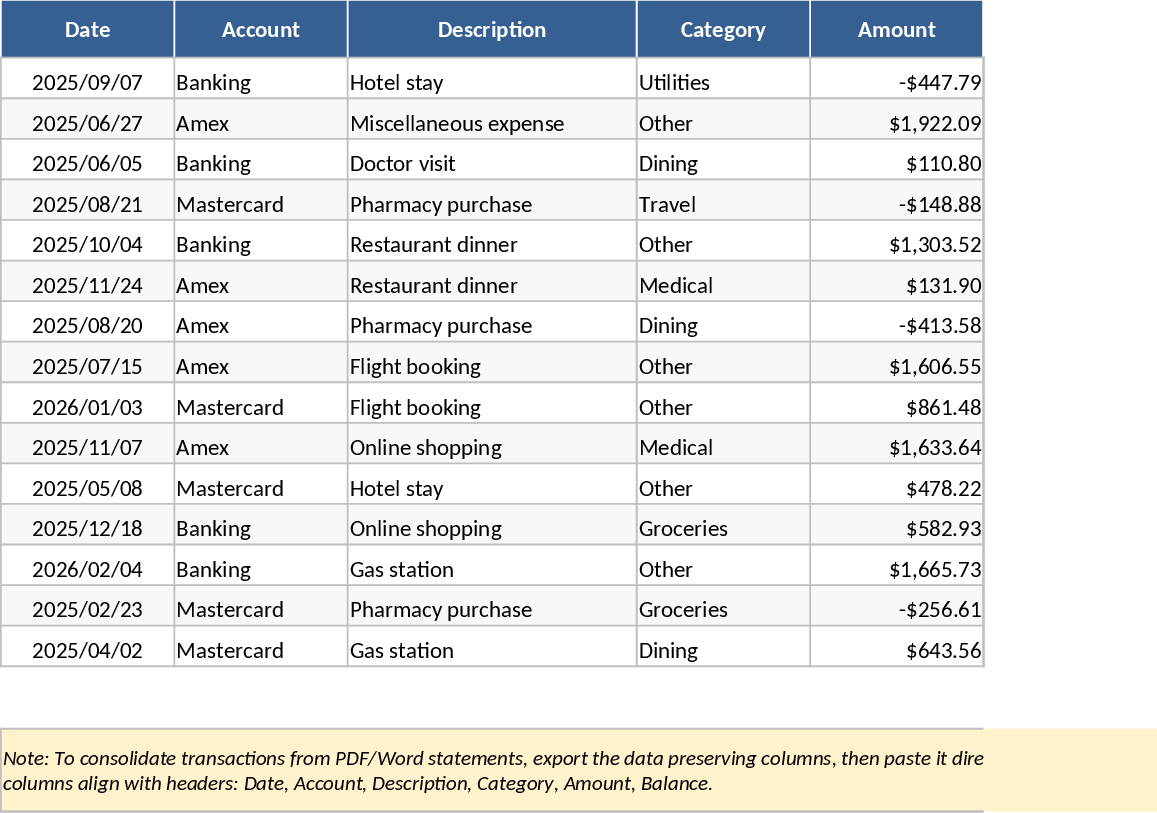Click the amount -$256.61

click(x=896, y=610)
